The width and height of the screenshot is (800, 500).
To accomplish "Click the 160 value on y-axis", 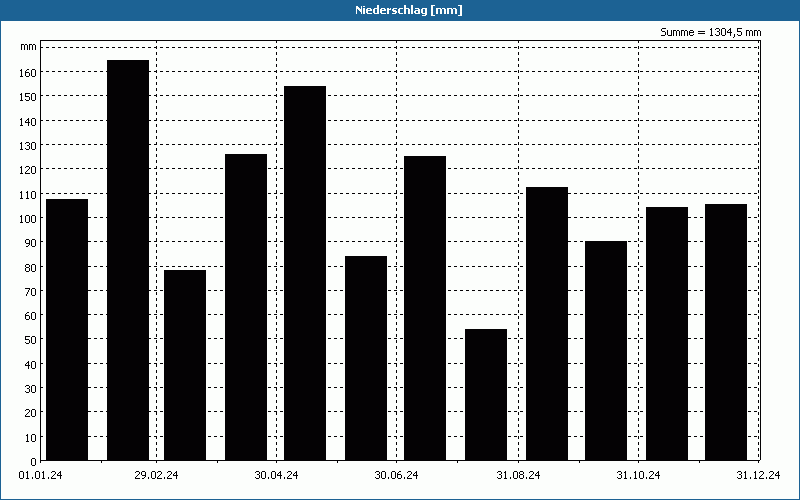I will tap(30, 73).
